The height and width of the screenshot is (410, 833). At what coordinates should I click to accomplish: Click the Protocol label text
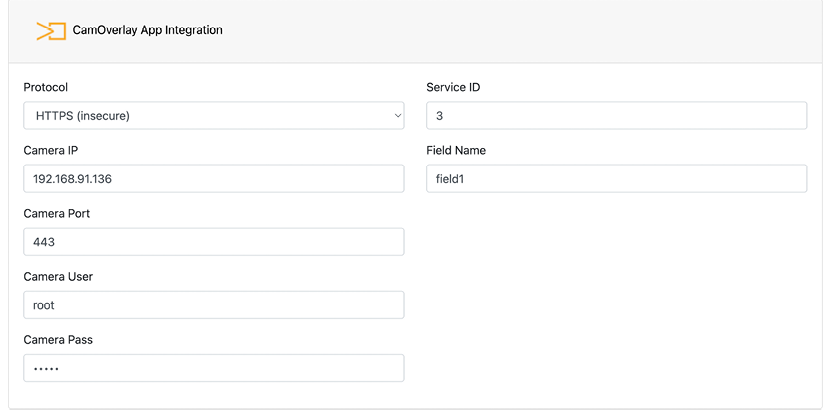coord(46,87)
